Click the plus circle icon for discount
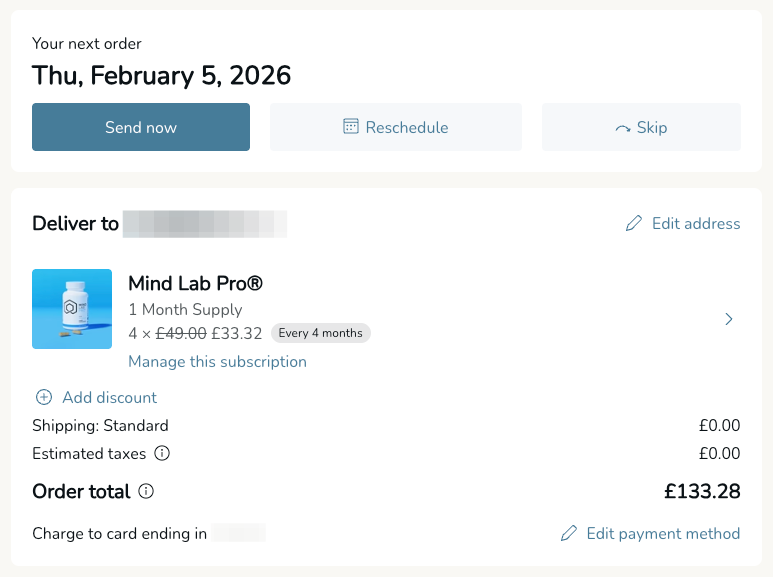 pos(44,397)
